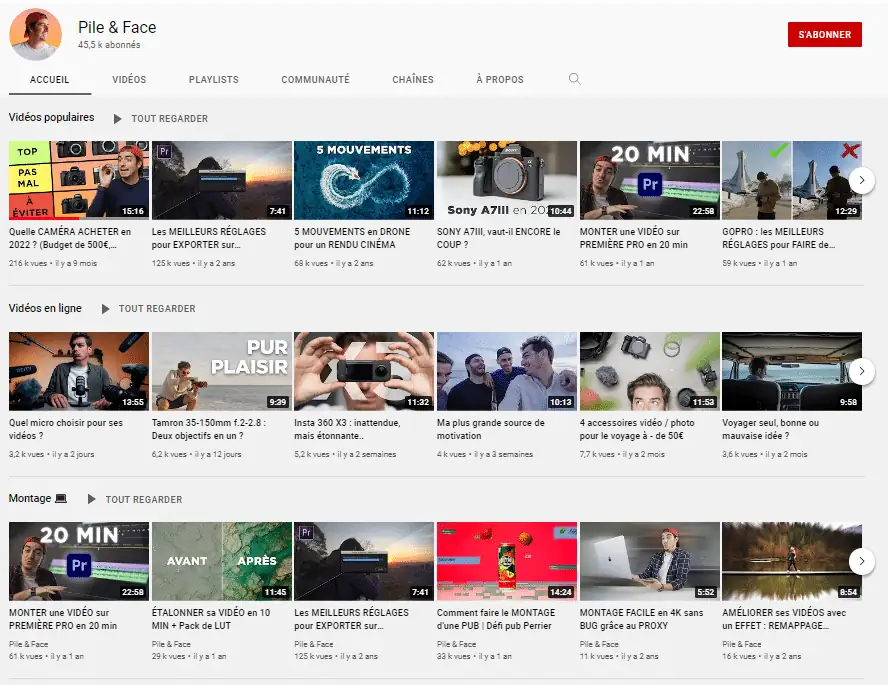
Task: Click play icon beside Vidéos en ligne
Action: 105,309
